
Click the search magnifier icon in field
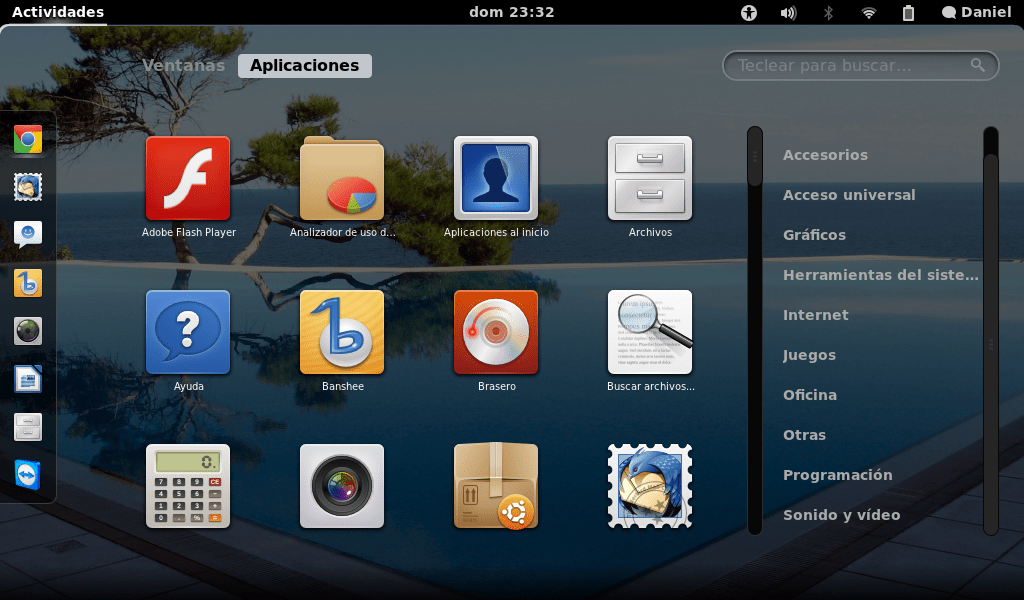pos(978,65)
